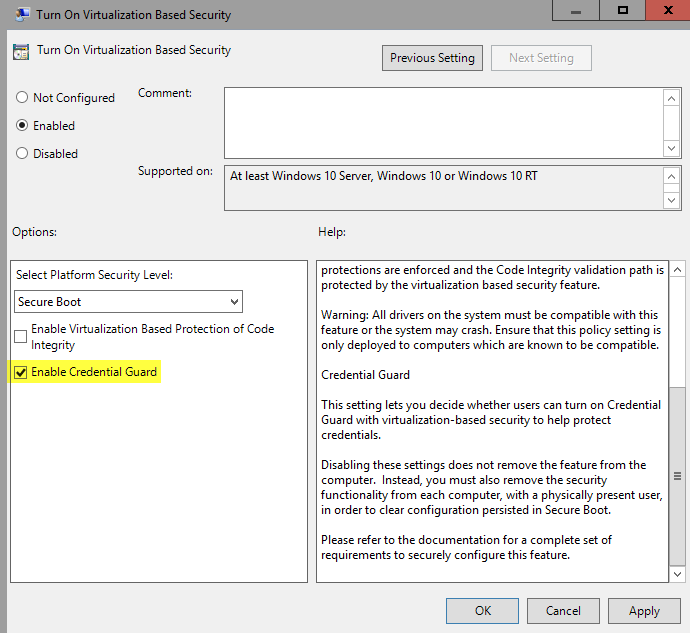Apply the policy changes

point(644,611)
